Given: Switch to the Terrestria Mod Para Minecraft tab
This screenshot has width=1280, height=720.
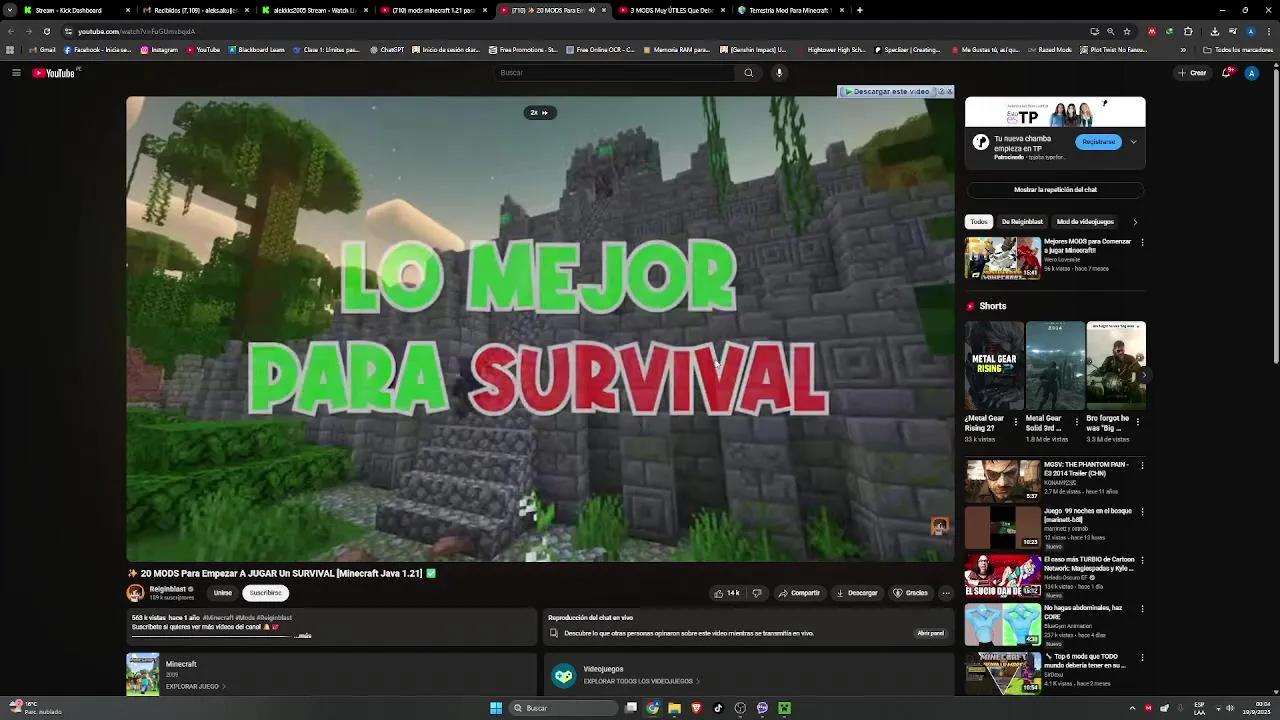Looking at the screenshot, I should [790, 10].
